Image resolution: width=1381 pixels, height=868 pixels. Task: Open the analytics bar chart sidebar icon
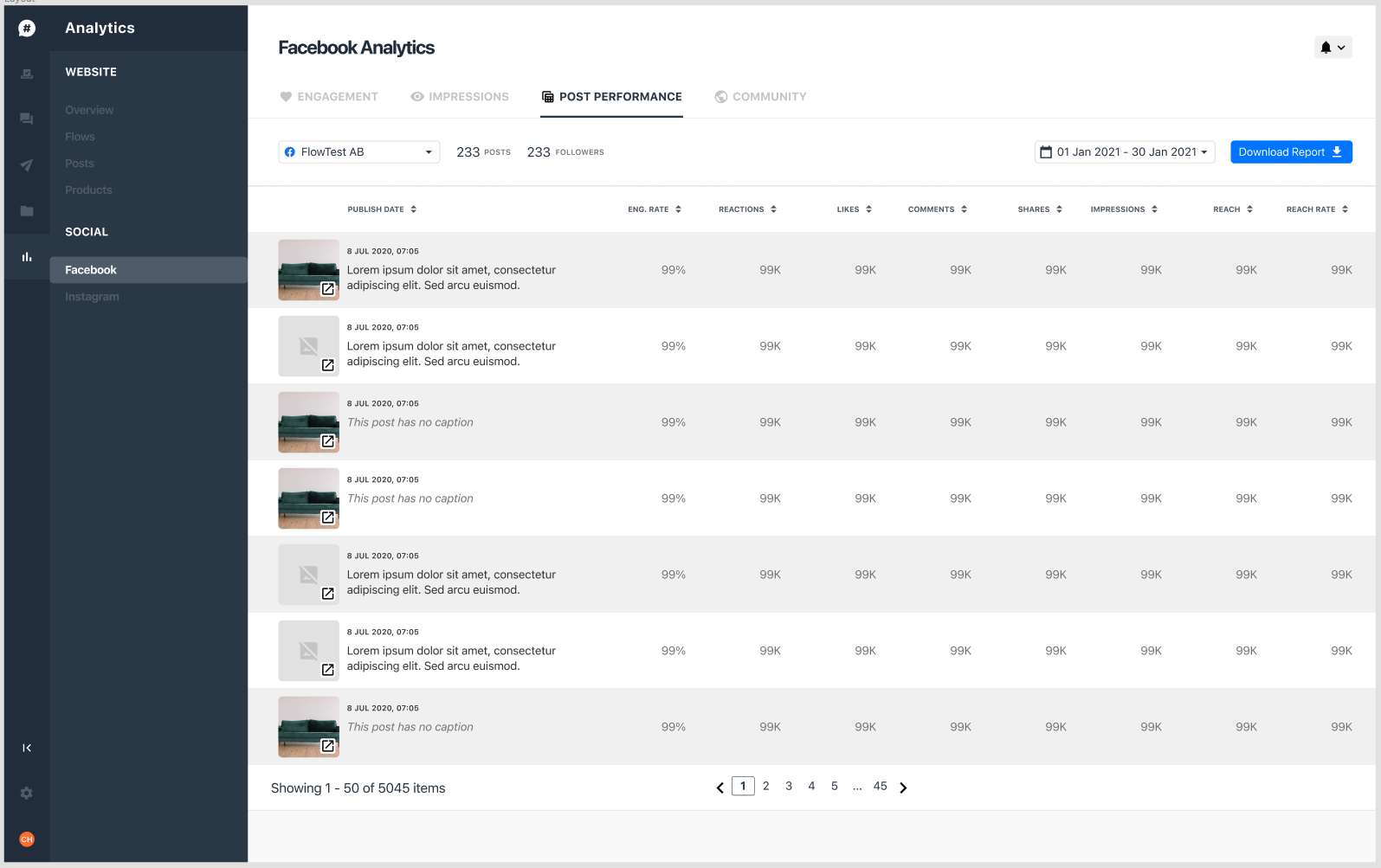click(27, 257)
